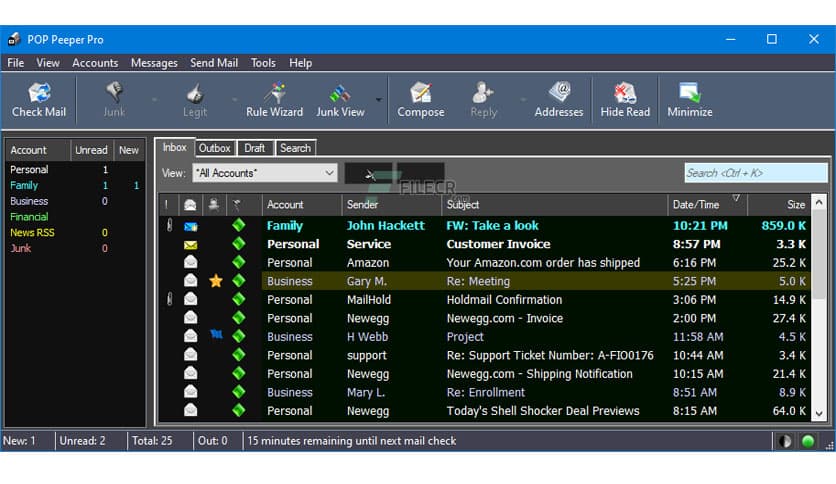Screen dimensions: 836x484
Task: Expand the Reply button dropdown arrow
Action: (523, 100)
